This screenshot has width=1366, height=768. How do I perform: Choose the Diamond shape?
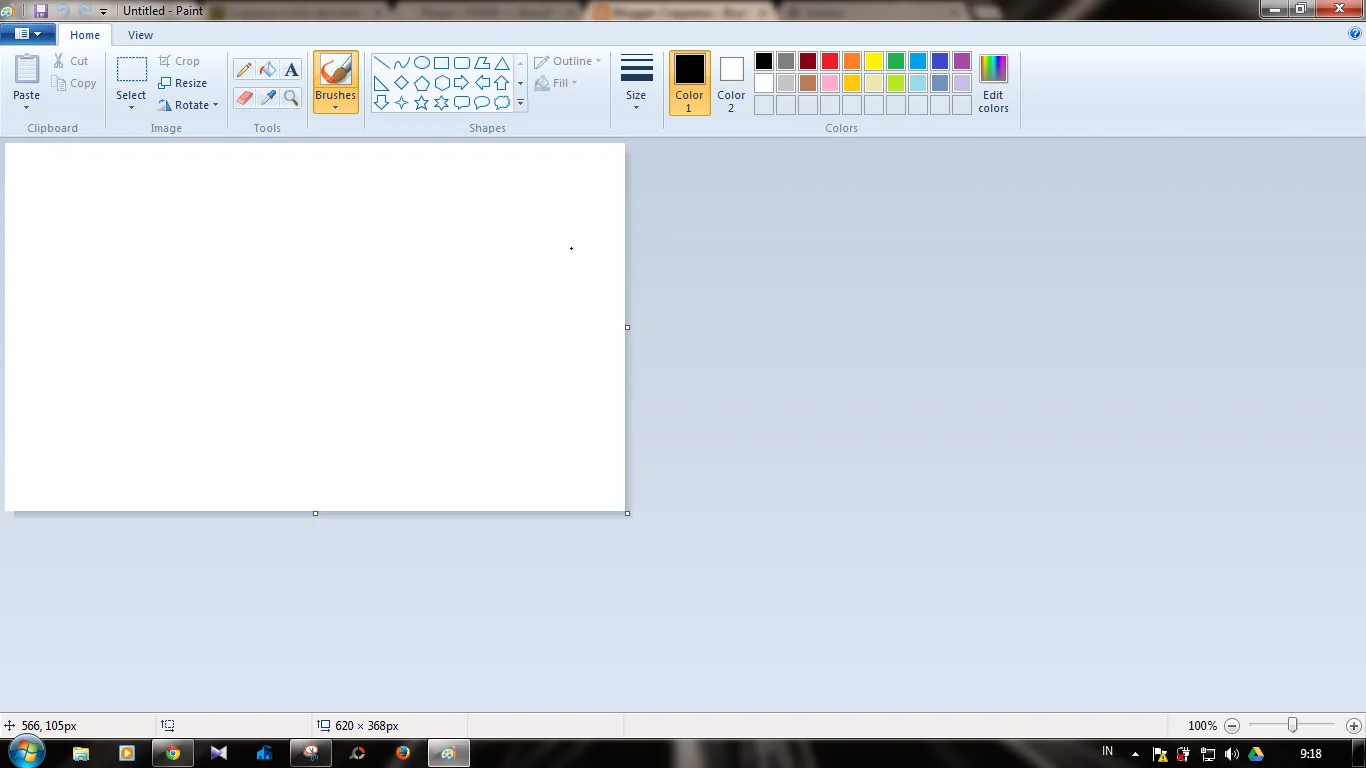coord(401,83)
